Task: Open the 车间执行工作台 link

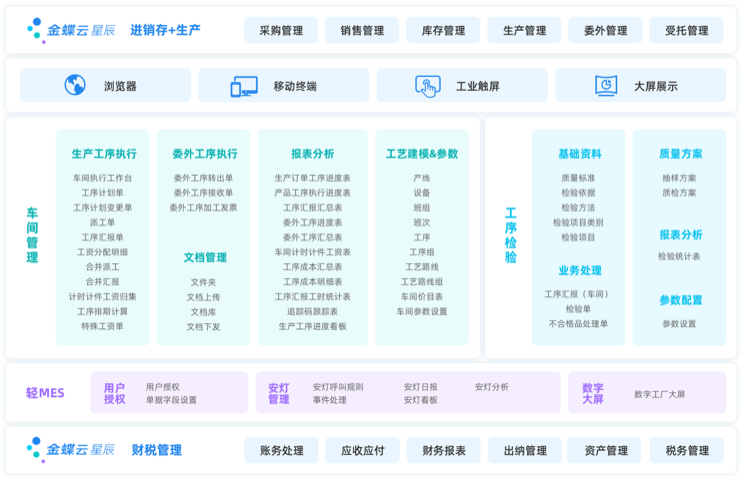Action: (x=102, y=178)
